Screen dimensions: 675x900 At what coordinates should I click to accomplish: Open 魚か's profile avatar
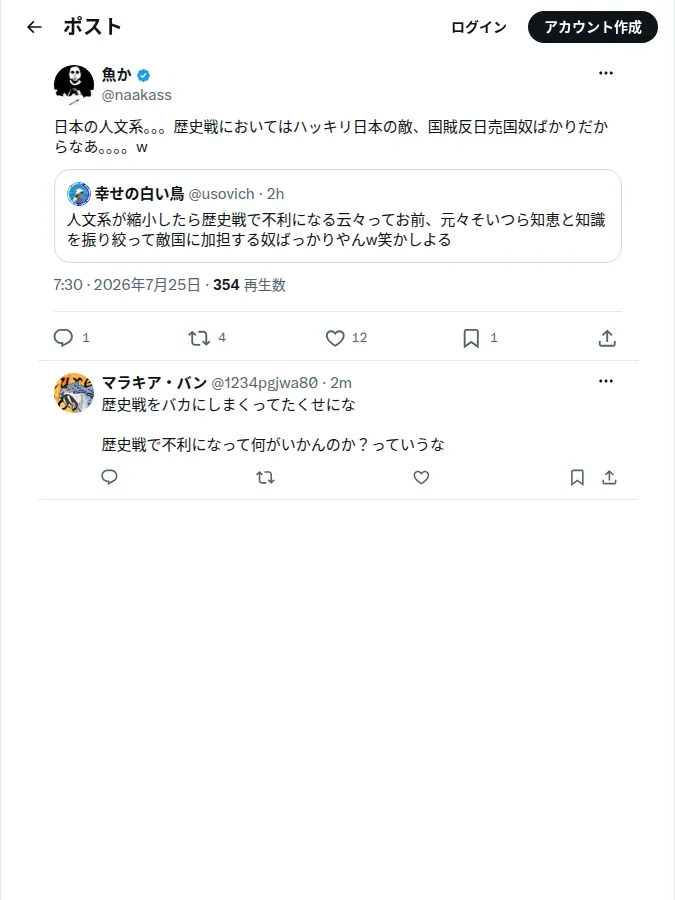pyautogui.click(x=74, y=84)
